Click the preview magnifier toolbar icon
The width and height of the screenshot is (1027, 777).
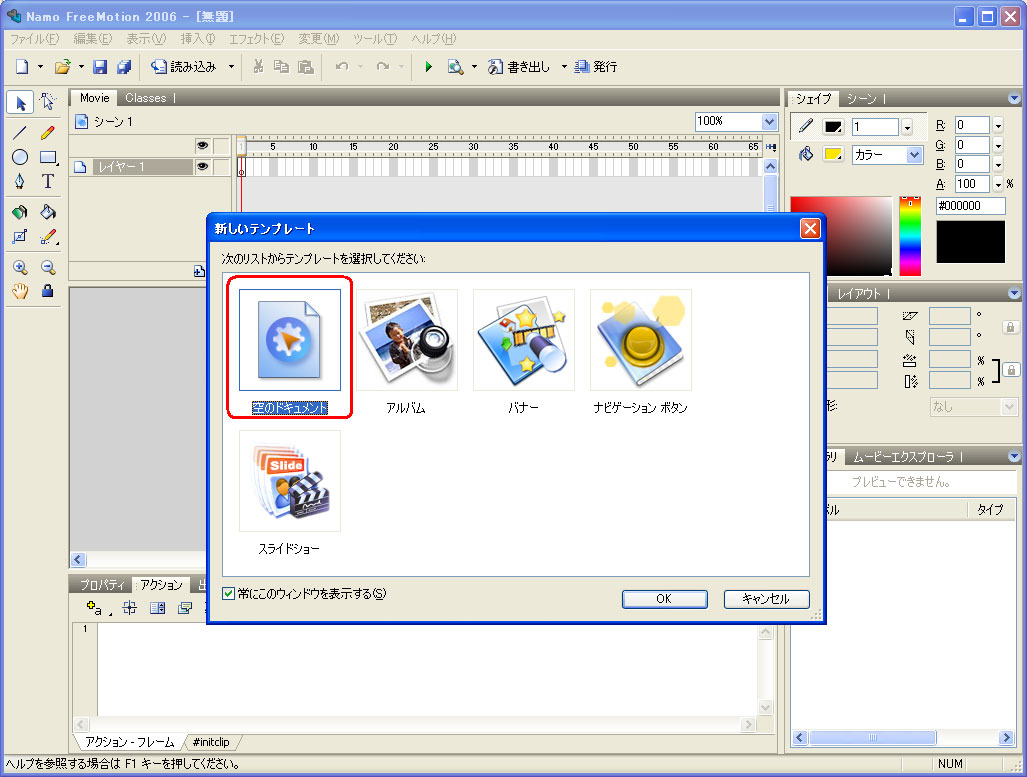pyautogui.click(x=455, y=67)
